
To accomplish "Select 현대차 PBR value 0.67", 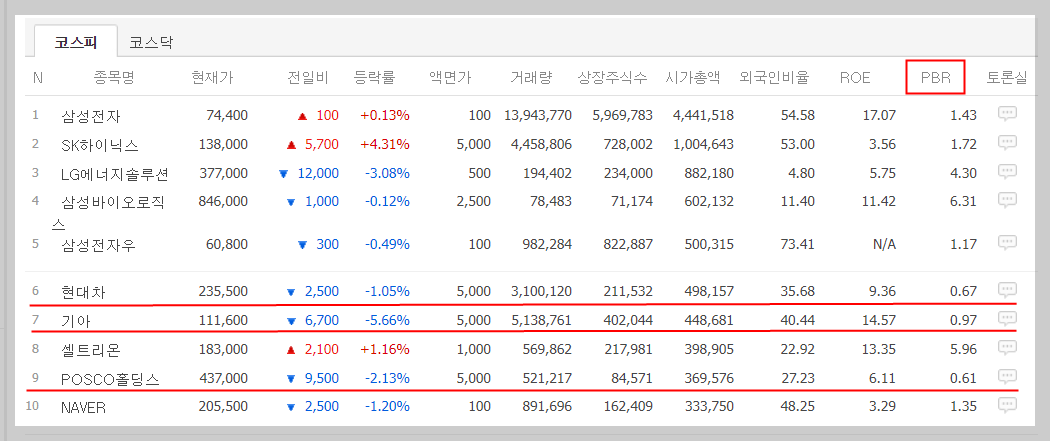I will coord(964,291).
